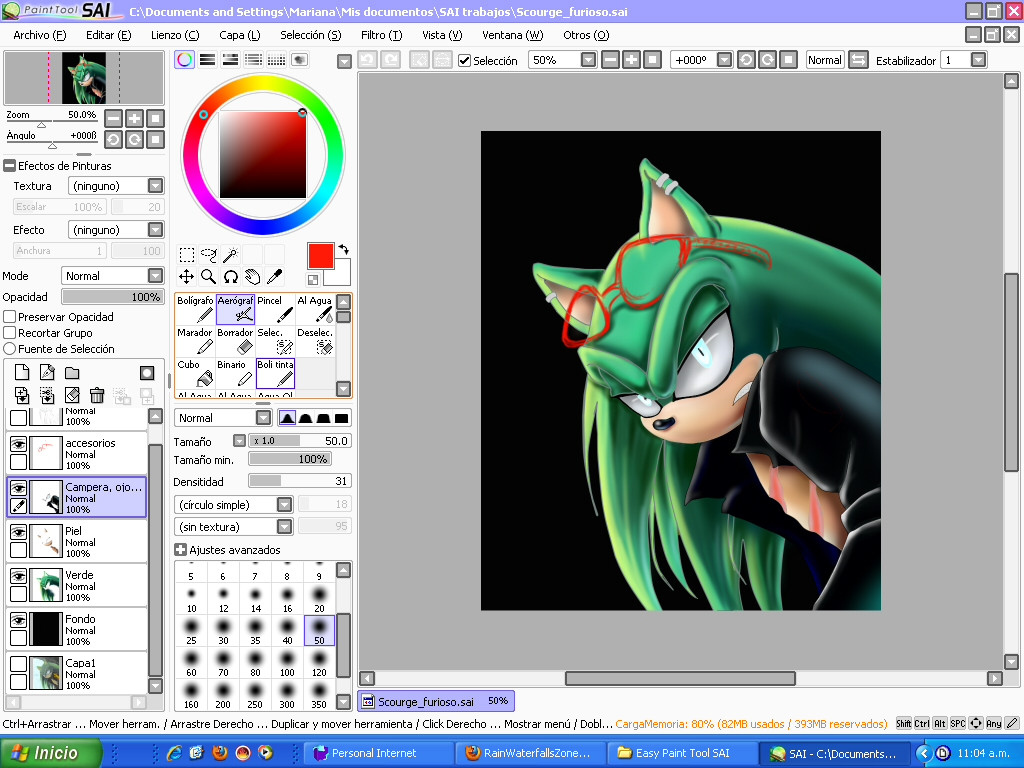Hide the accesorios layer
Screen dimensions: 1024x768
pos(18,444)
